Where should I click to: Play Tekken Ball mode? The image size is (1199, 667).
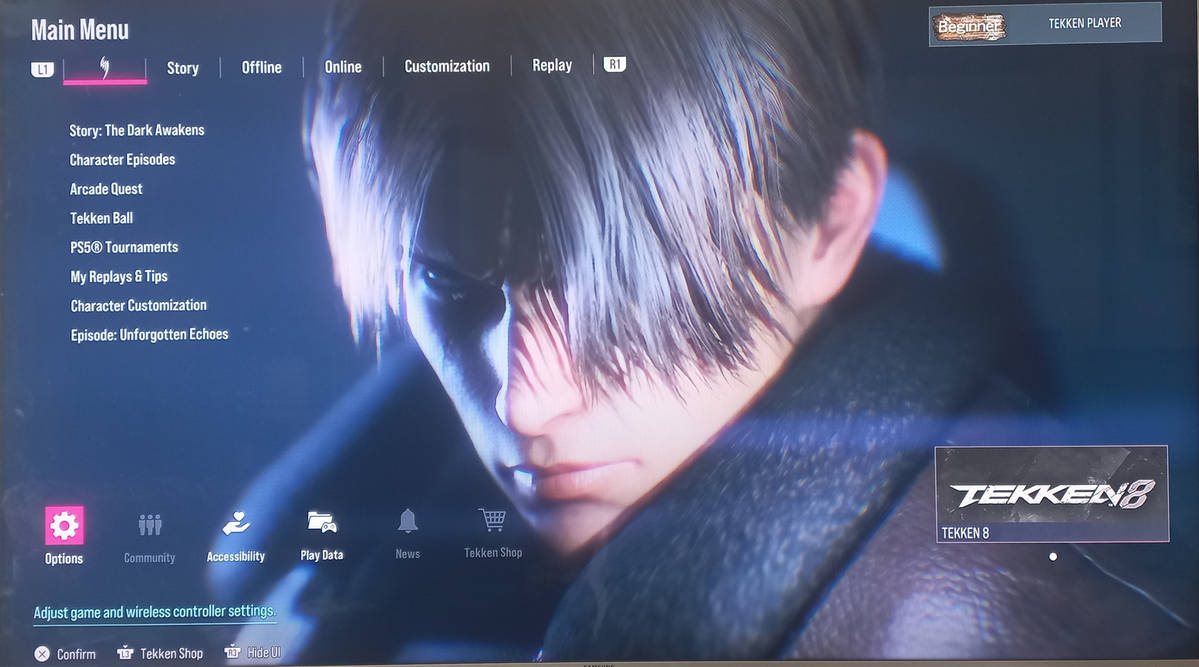(102, 218)
